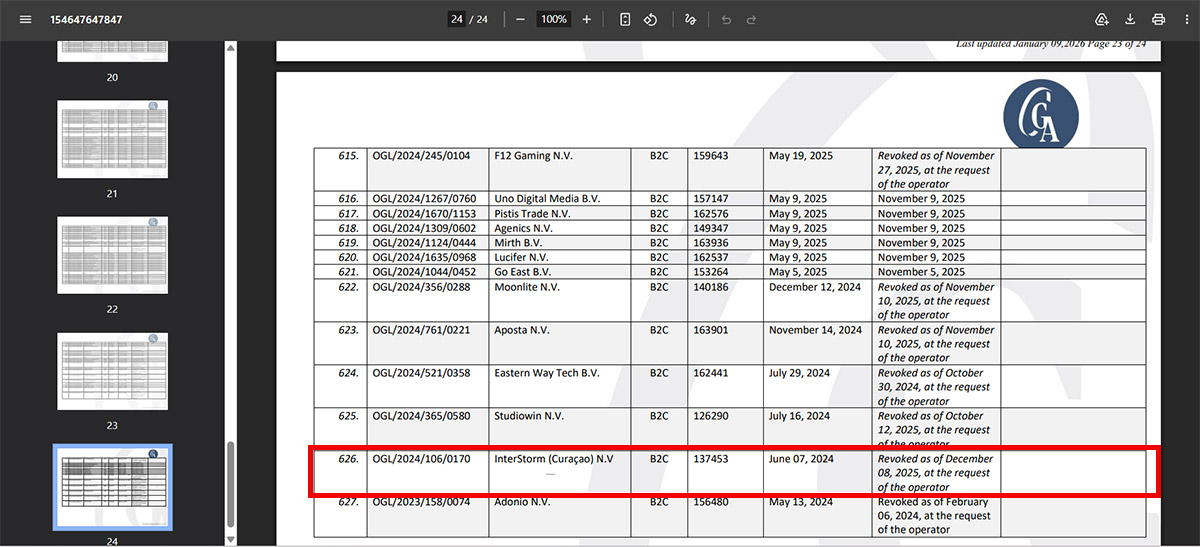This screenshot has width=1200, height=547.
Task: Click the undo arrow in toolbar
Action: [x=726, y=20]
